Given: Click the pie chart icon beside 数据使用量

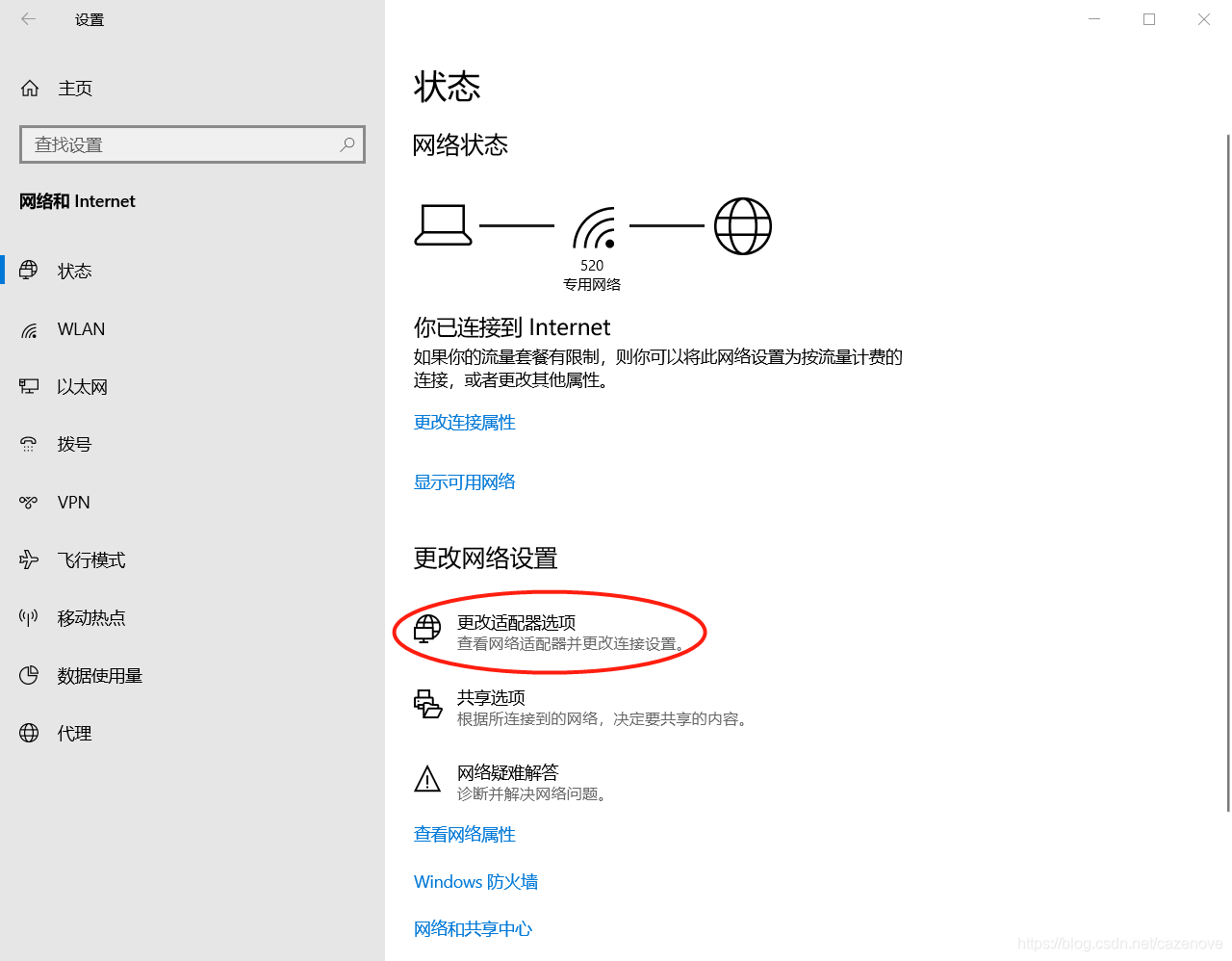Looking at the screenshot, I should pyautogui.click(x=29, y=675).
